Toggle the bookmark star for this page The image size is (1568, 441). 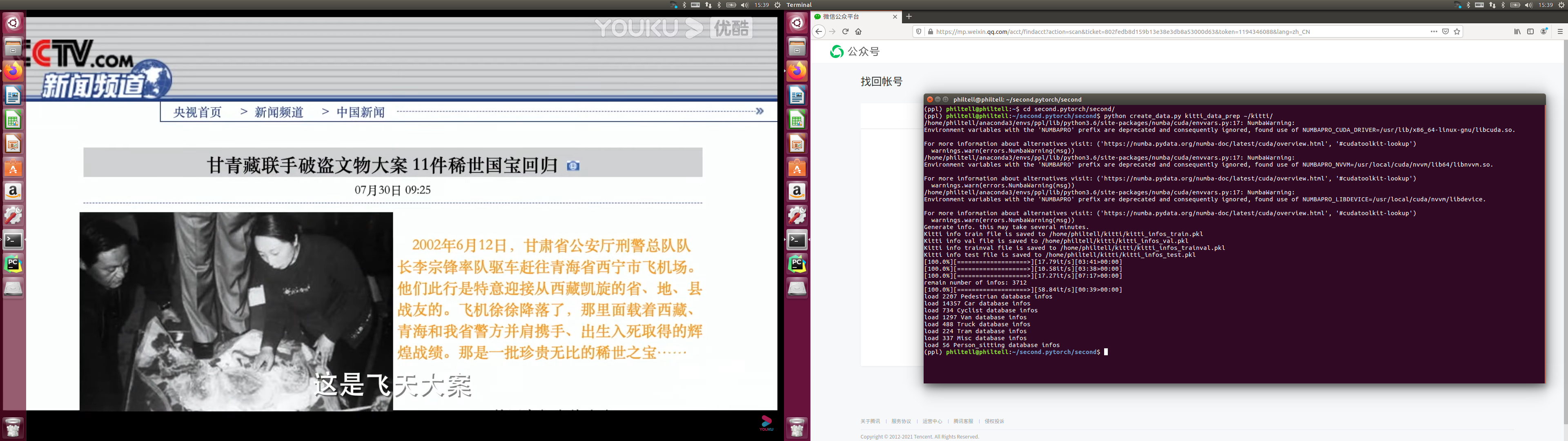coord(1456,31)
